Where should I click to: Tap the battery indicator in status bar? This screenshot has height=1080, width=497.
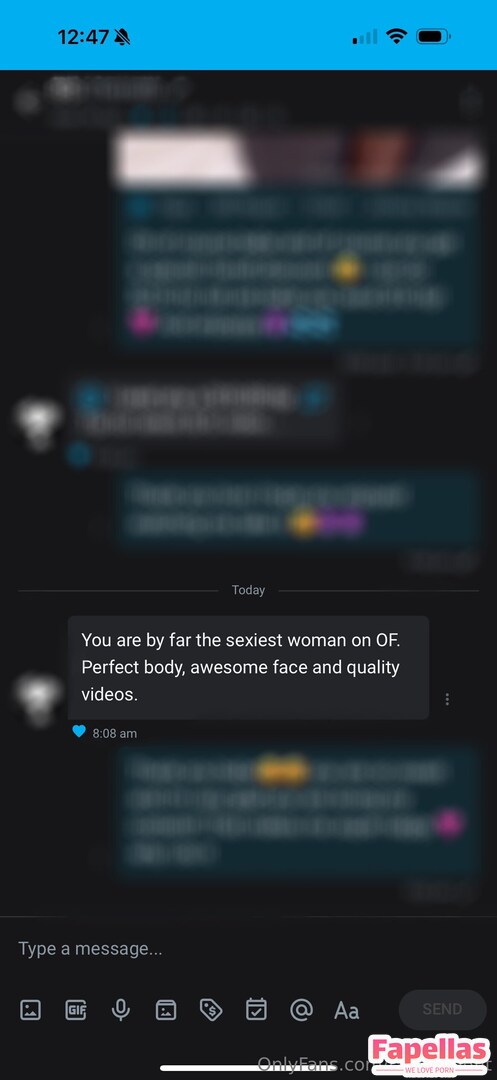pos(434,37)
